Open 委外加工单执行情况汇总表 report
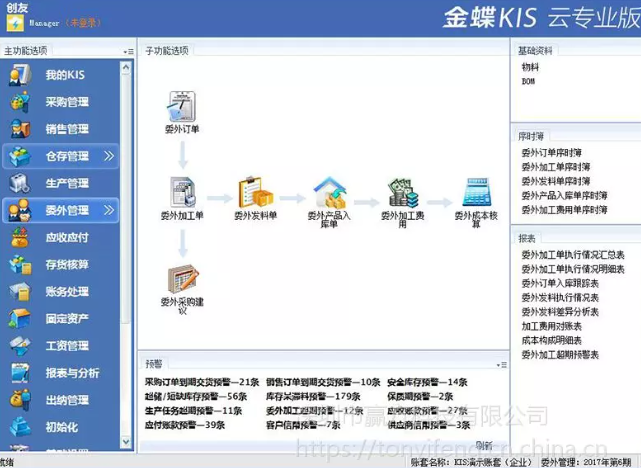Viewport: 641px width, 468px height. pos(573,255)
